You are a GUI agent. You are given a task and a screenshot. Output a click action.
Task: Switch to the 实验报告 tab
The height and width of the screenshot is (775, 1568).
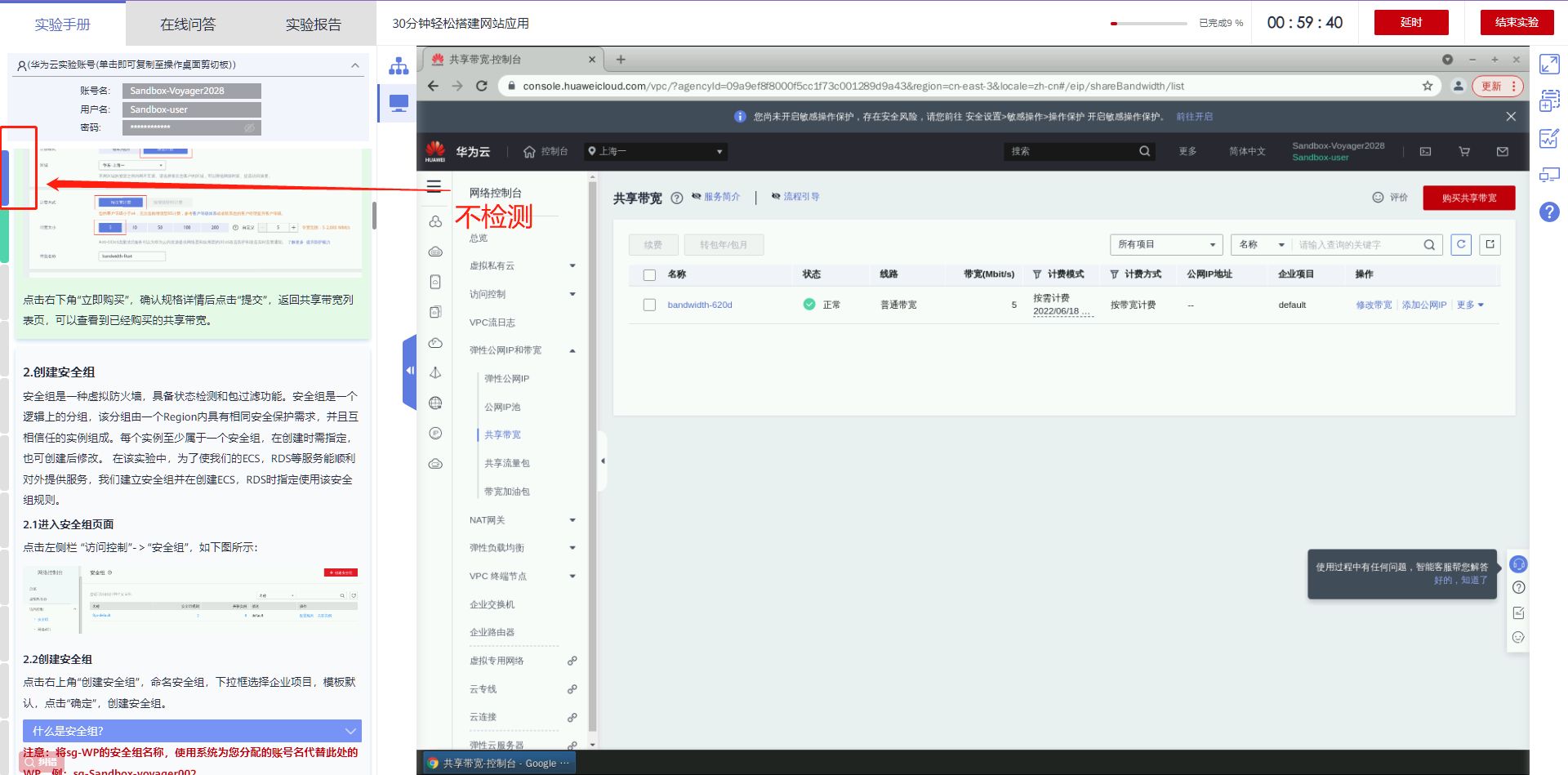[314, 24]
